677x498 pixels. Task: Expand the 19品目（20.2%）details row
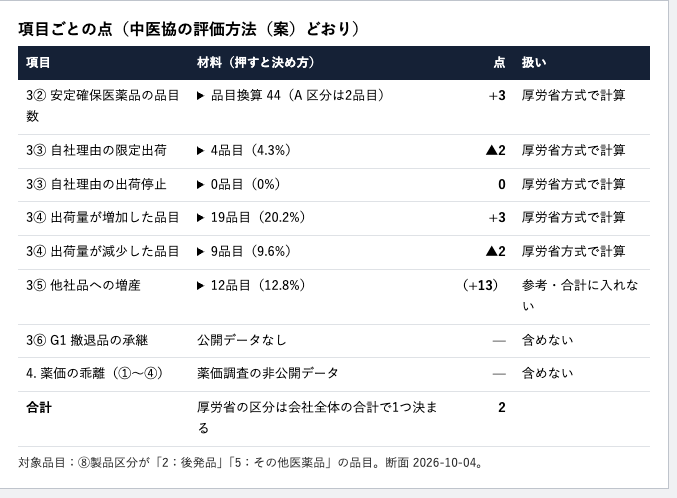pos(251,217)
